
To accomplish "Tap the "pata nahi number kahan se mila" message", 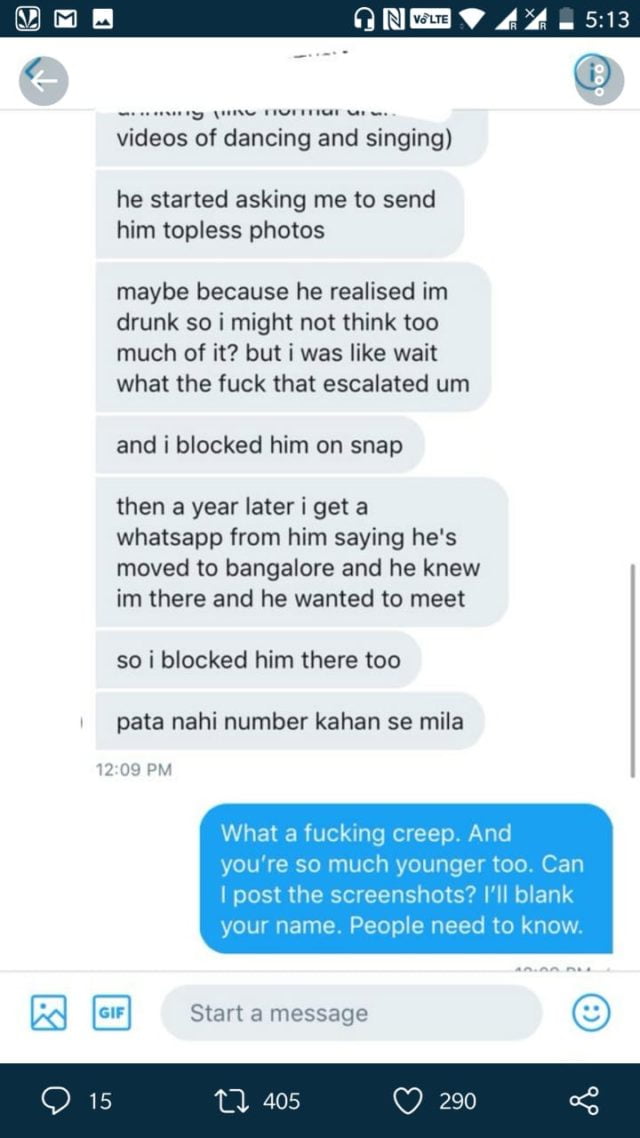I will pos(290,720).
